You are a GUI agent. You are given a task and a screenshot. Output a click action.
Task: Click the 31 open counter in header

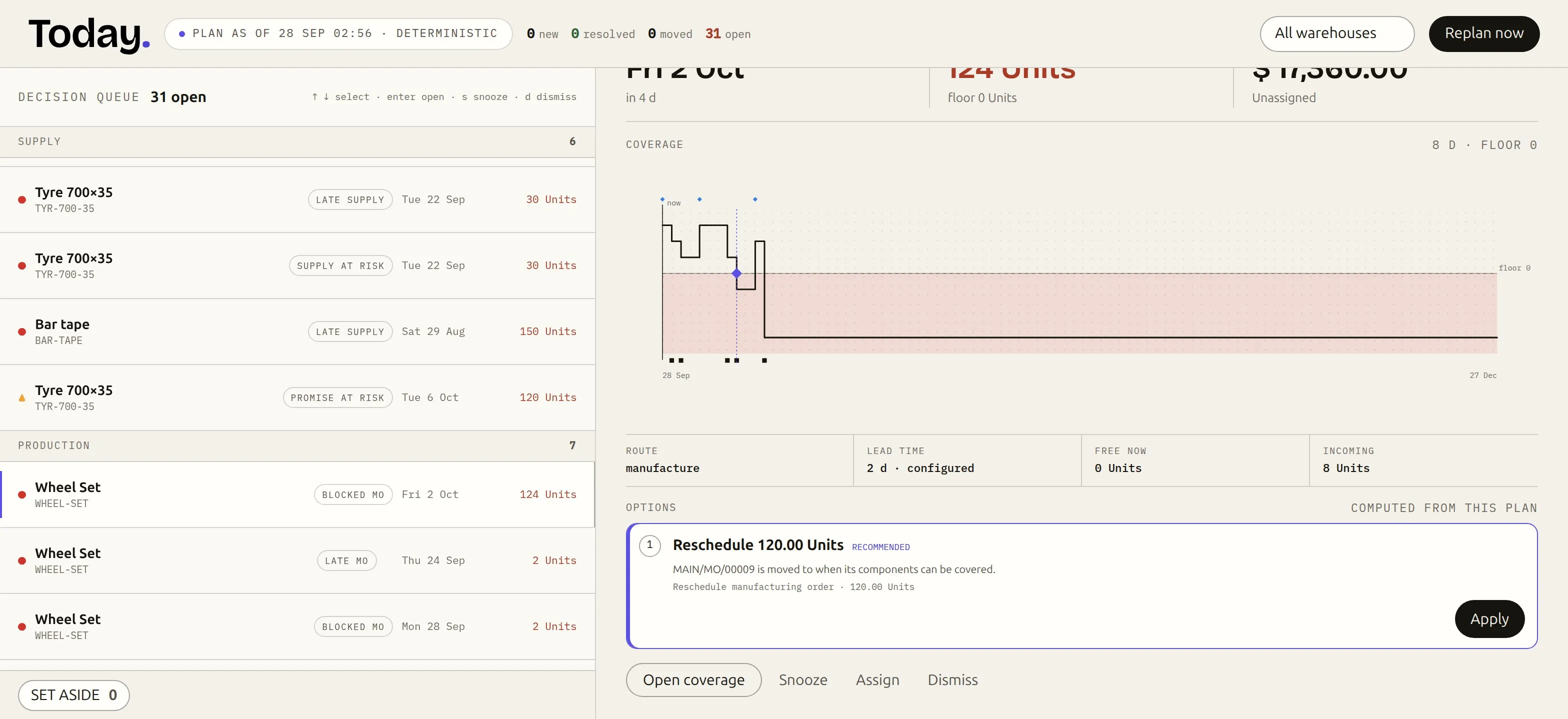727,34
